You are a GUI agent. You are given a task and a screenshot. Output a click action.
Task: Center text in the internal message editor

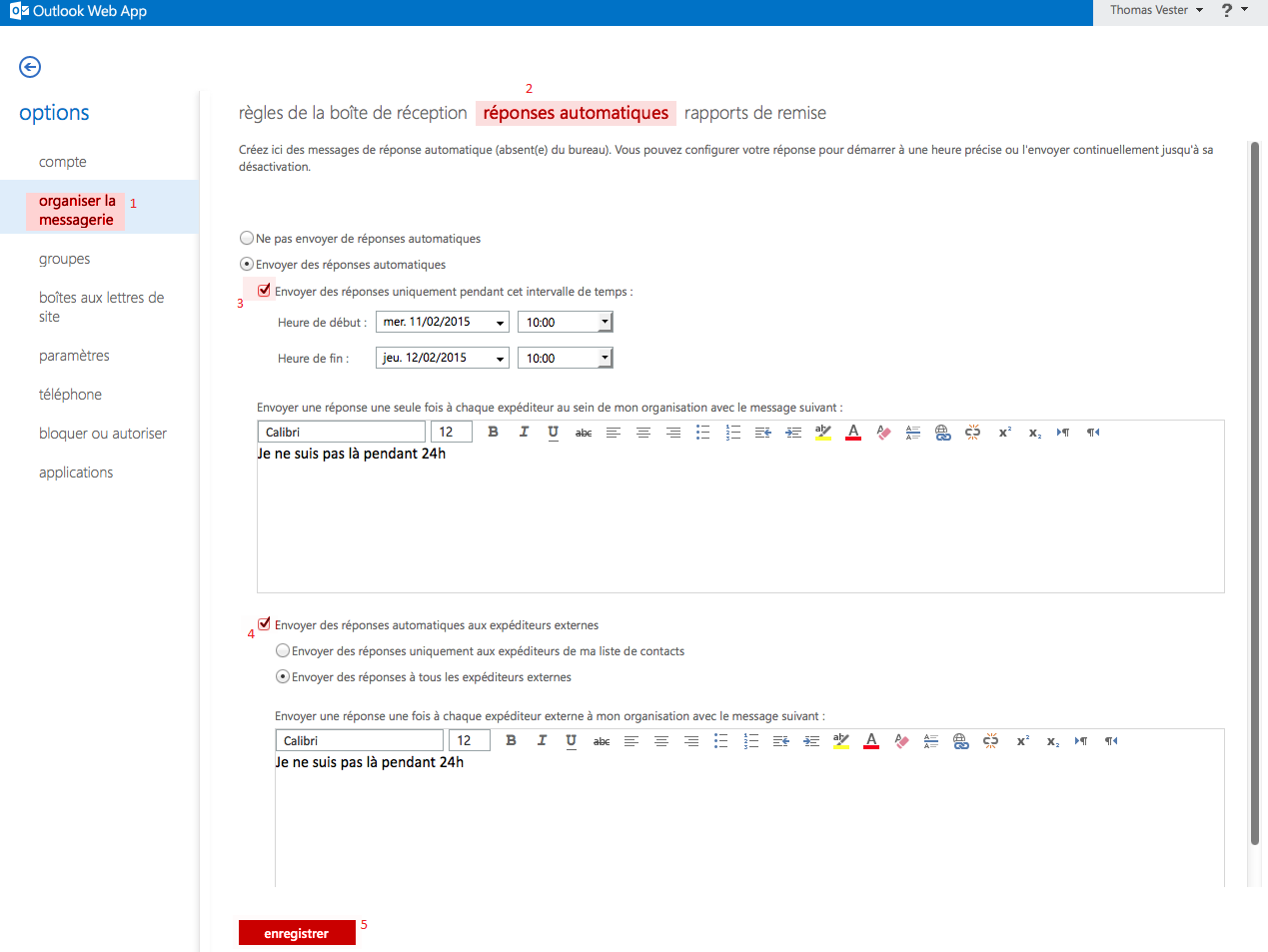pyautogui.click(x=643, y=433)
